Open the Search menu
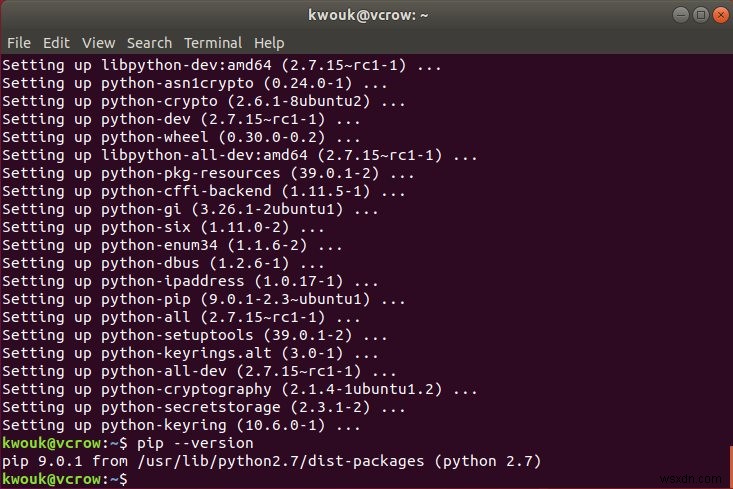The height and width of the screenshot is (489, 733). tap(149, 43)
